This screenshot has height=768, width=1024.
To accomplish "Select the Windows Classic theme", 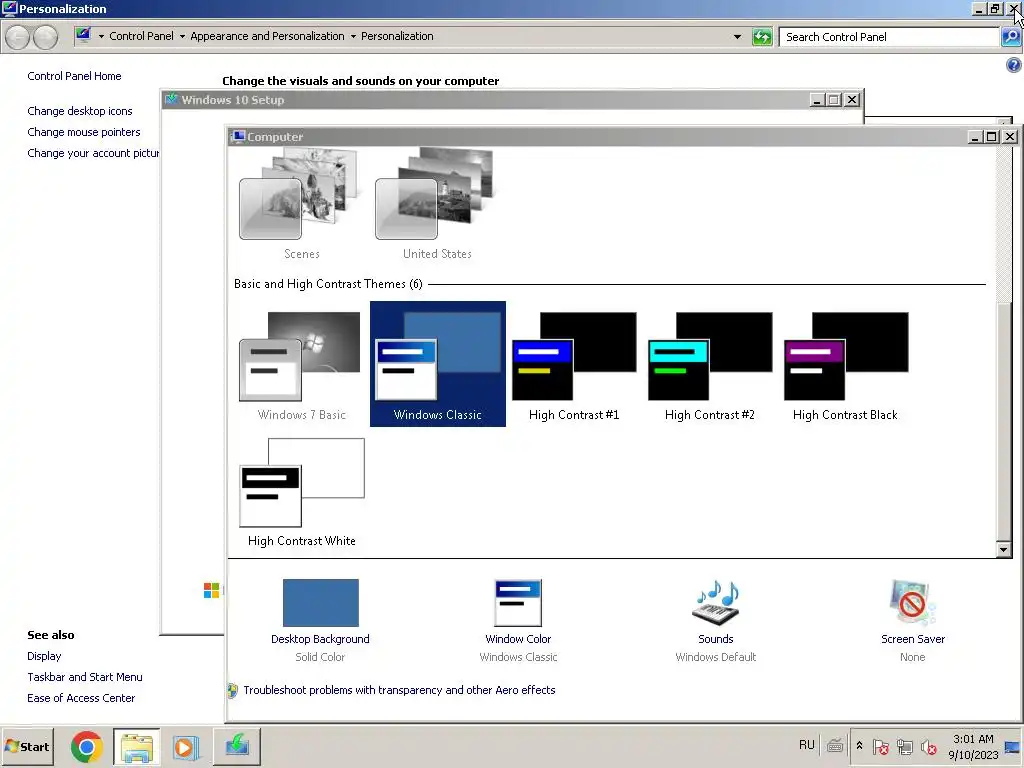I will tap(438, 364).
